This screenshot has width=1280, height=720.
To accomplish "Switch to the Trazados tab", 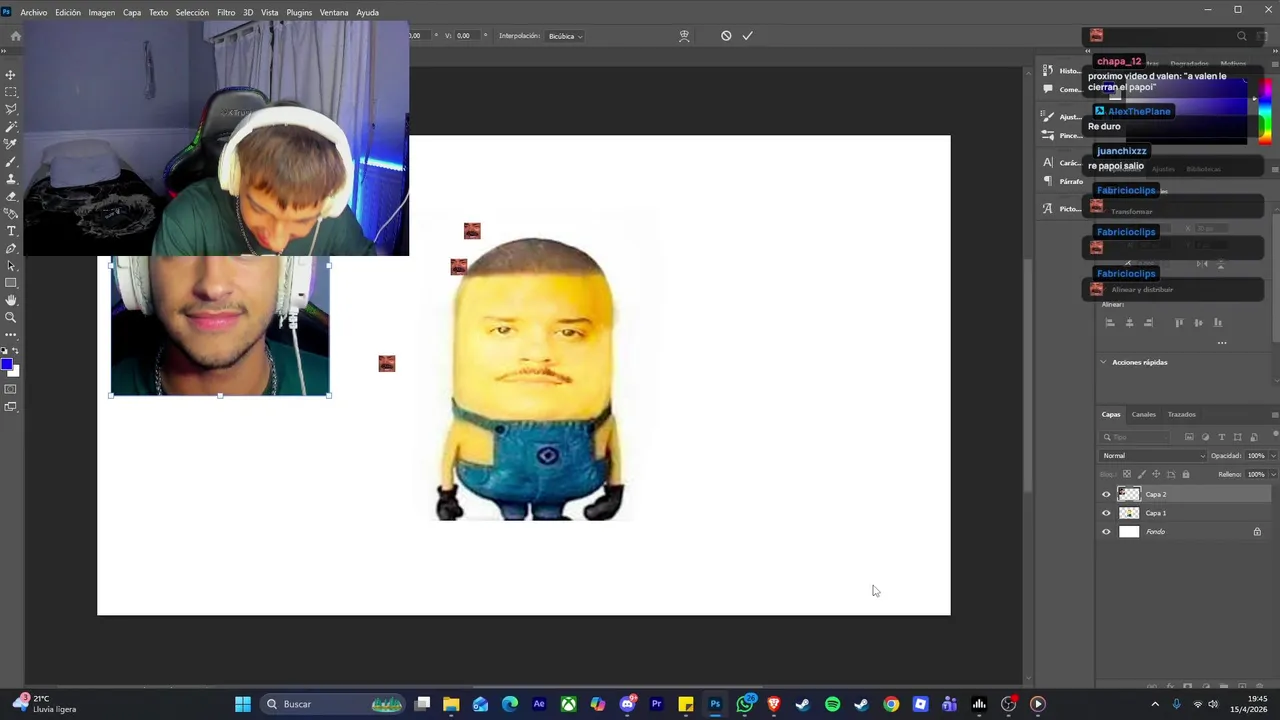I will click(1182, 414).
